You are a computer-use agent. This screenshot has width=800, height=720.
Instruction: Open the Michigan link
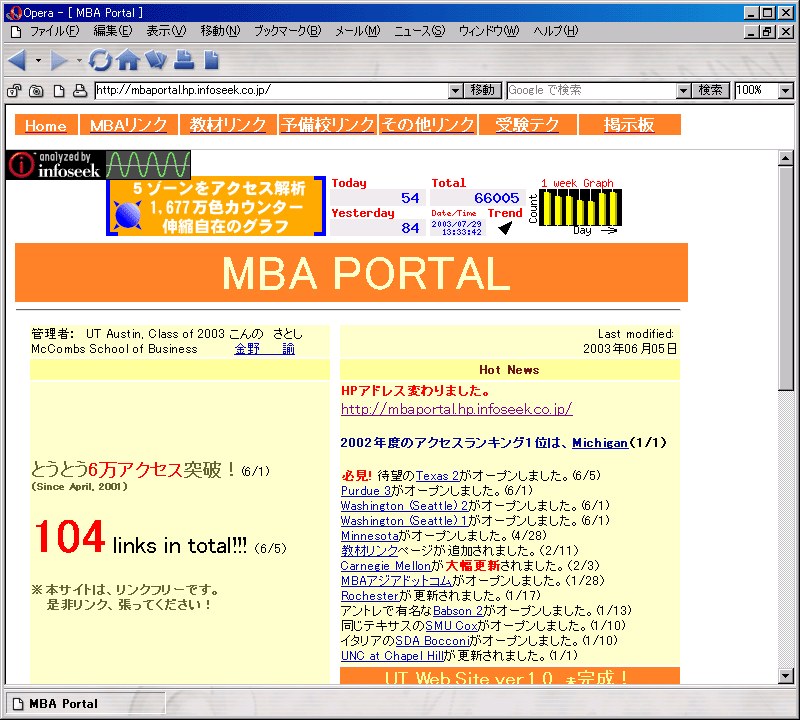[x=600, y=443]
